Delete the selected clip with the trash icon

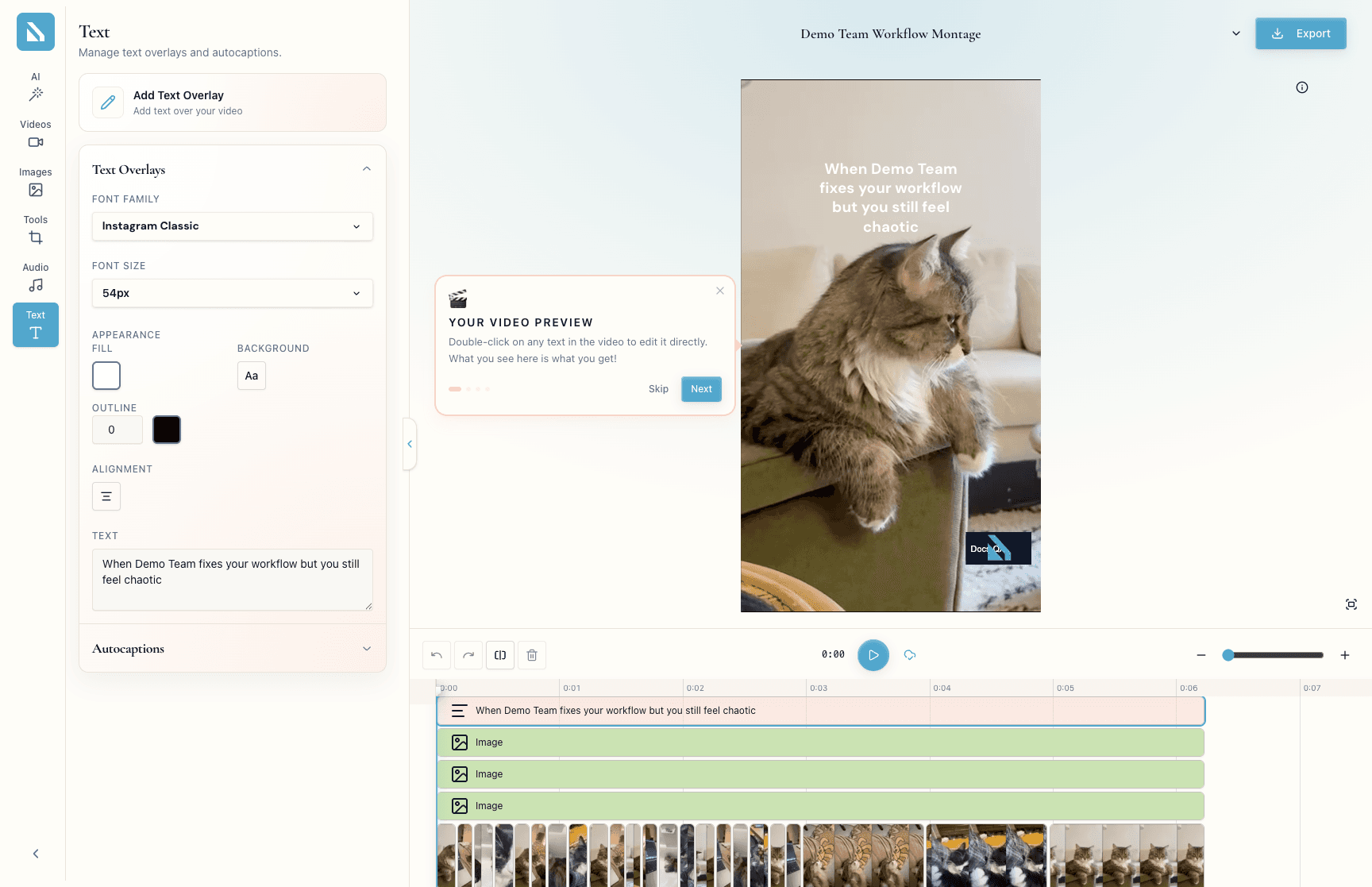click(x=532, y=655)
